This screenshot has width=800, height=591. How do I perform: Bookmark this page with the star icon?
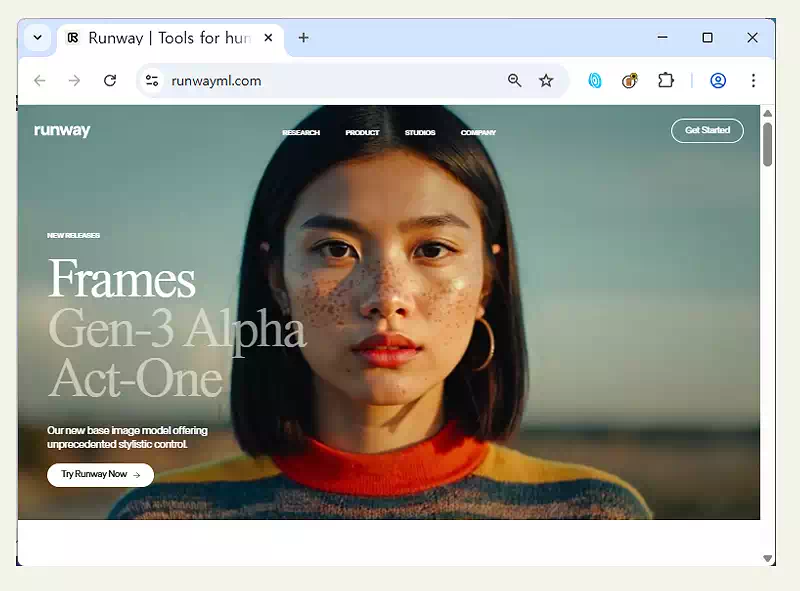coord(546,81)
